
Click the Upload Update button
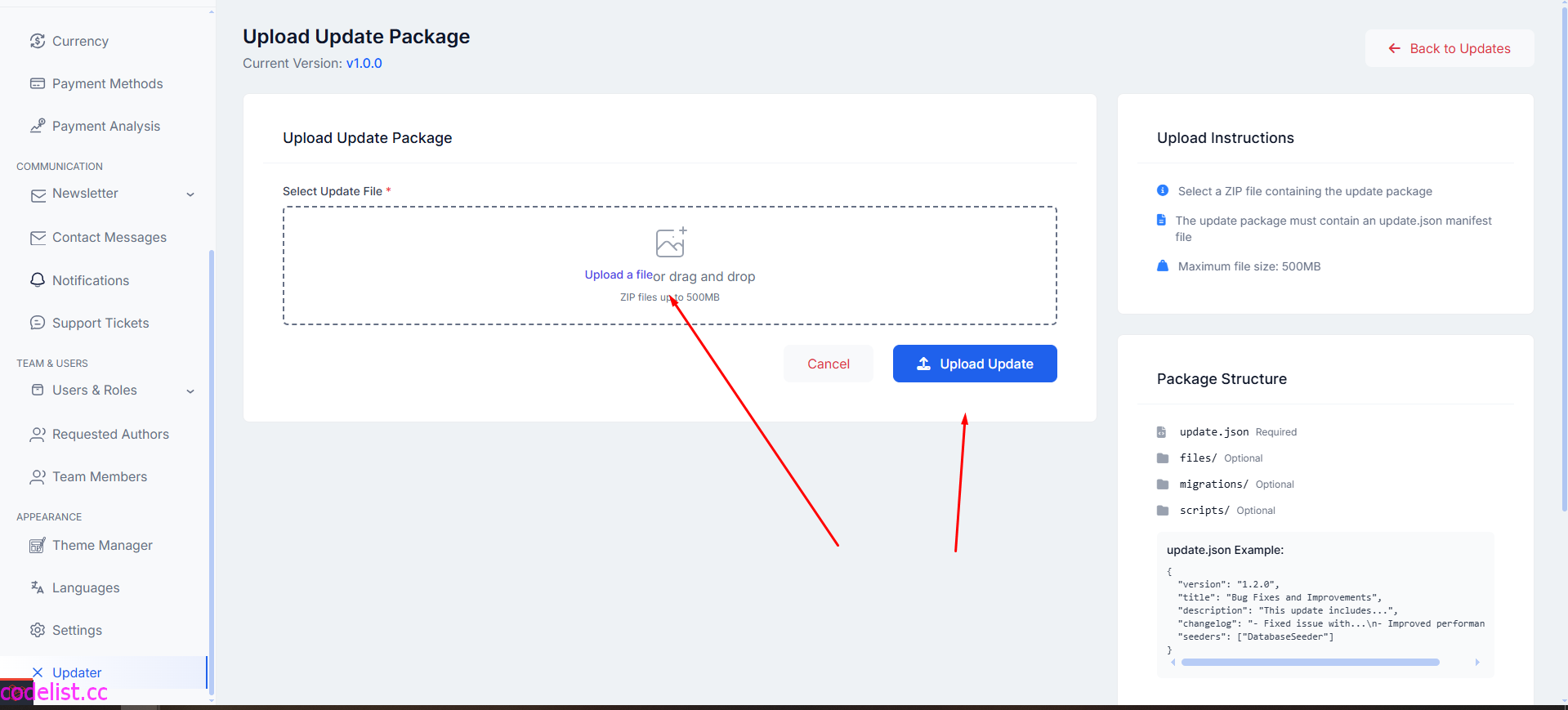975,364
